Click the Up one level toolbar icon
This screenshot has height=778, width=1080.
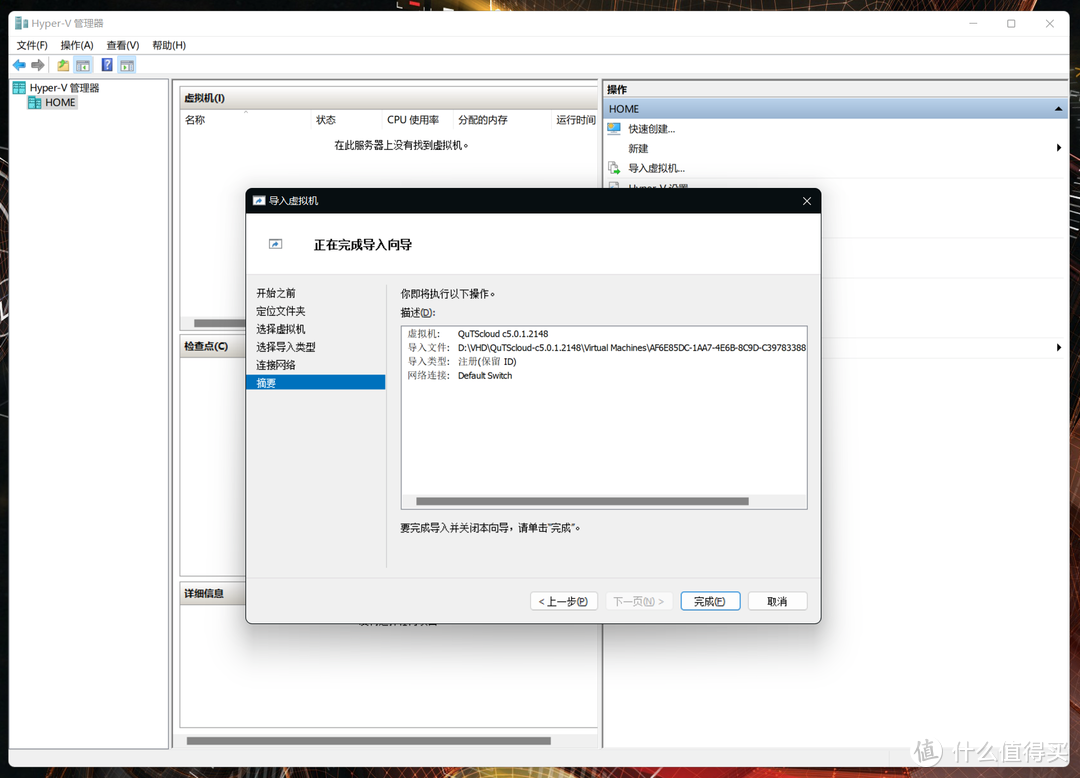[x=63, y=65]
